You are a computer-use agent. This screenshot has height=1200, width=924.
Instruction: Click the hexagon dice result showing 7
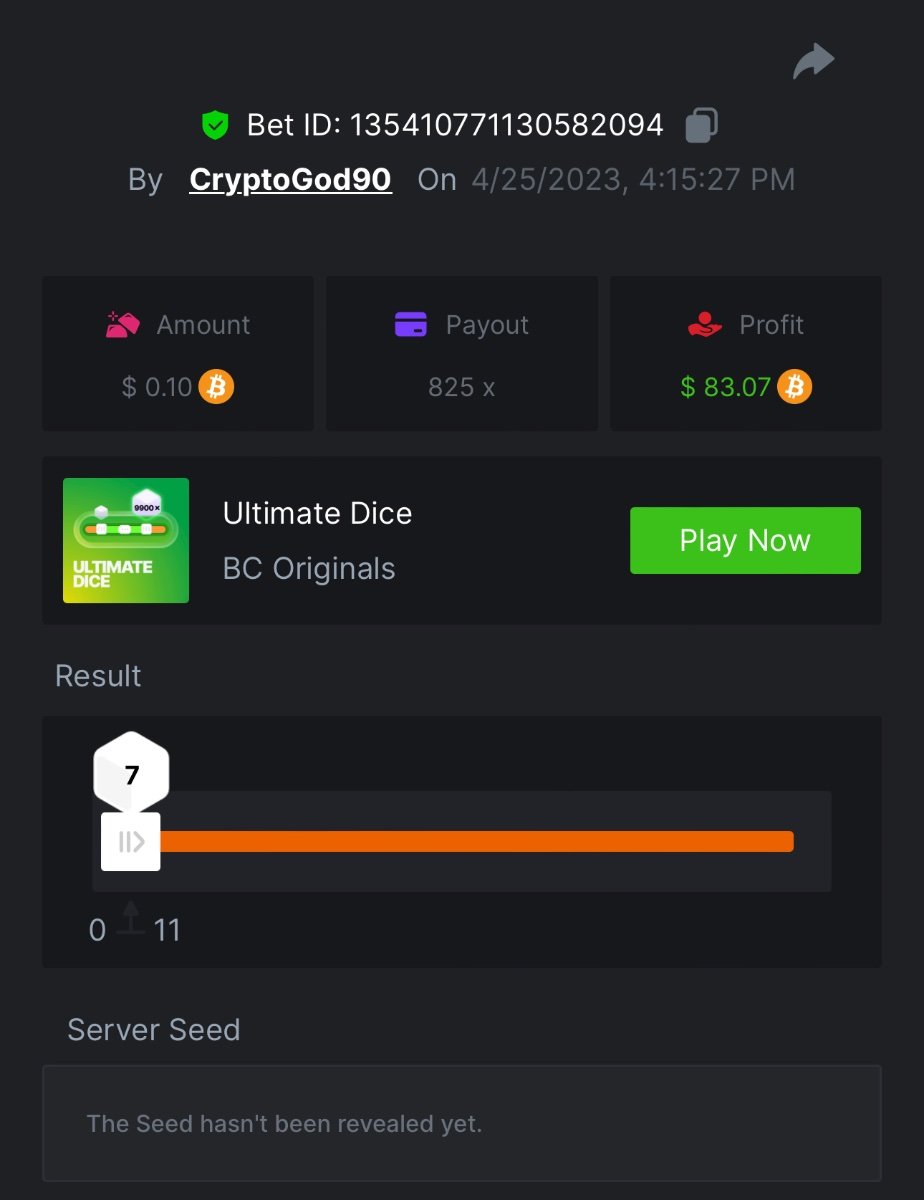click(131, 773)
